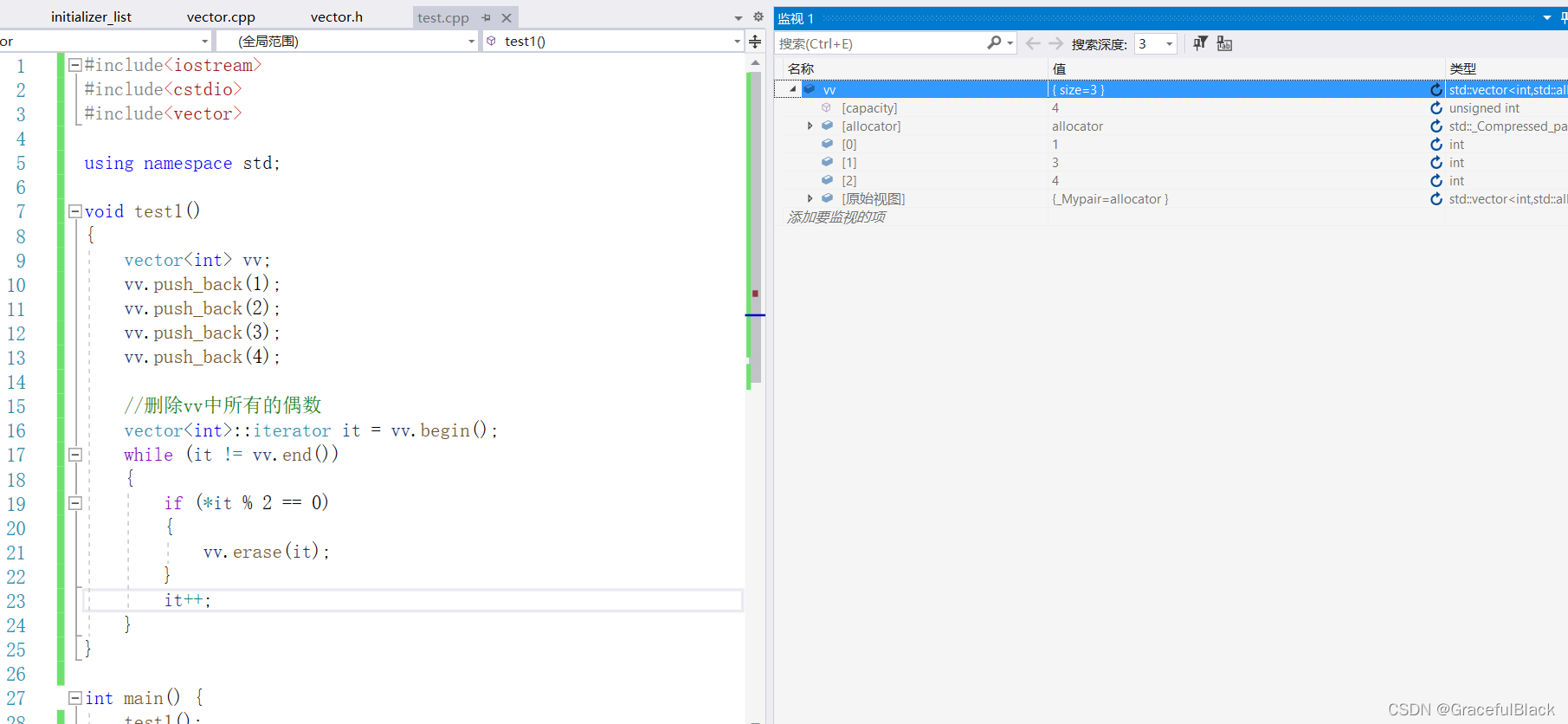Select the vv watch row

[1171, 89]
